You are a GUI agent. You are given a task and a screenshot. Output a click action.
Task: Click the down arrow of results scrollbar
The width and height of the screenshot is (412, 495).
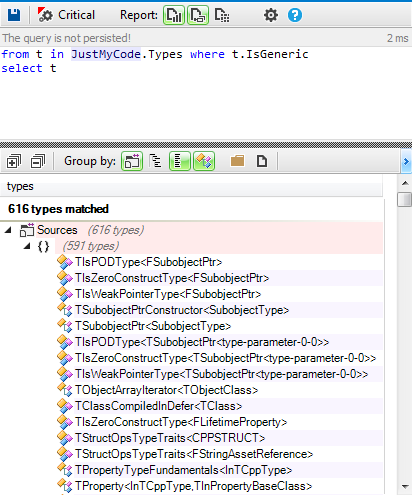click(405, 487)
